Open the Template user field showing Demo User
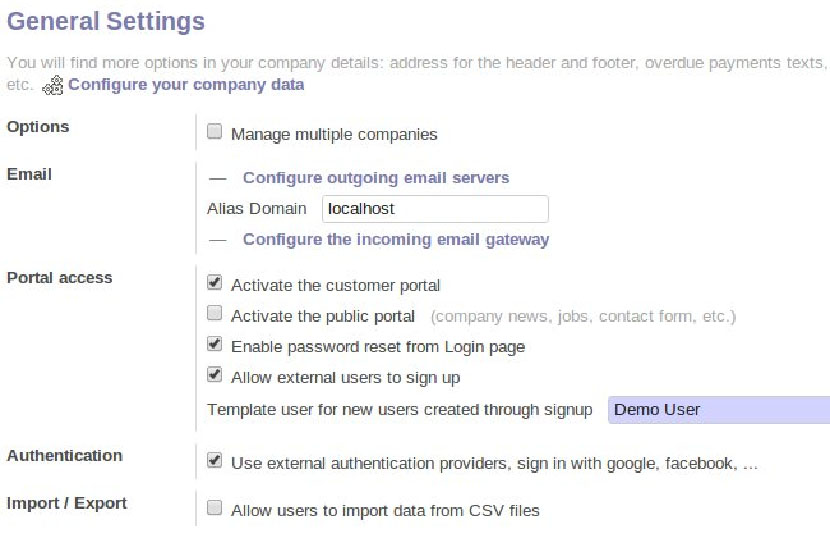The image size is (830, 534). [718, 410]
